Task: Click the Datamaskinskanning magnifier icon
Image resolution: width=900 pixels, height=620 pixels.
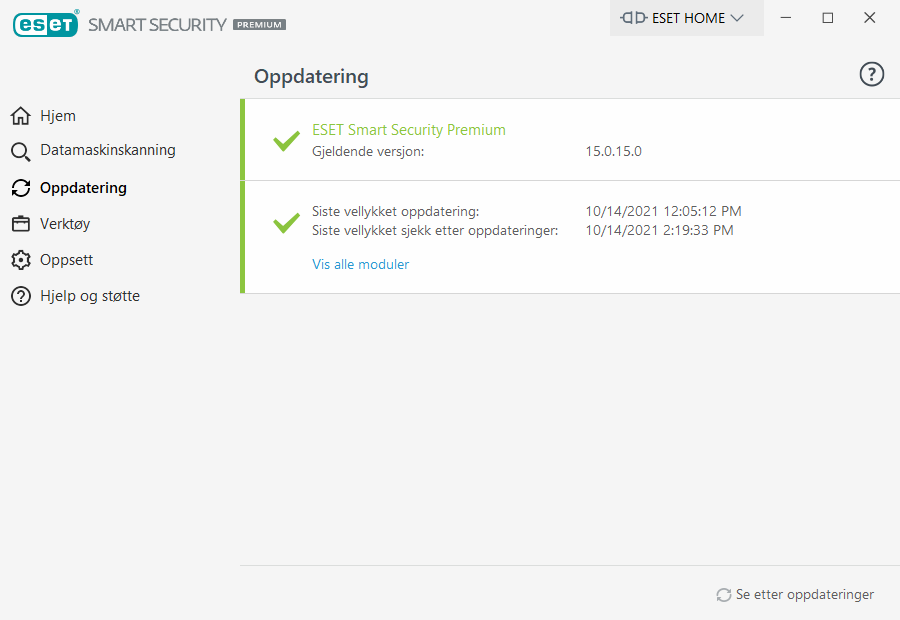Action: 21,152
